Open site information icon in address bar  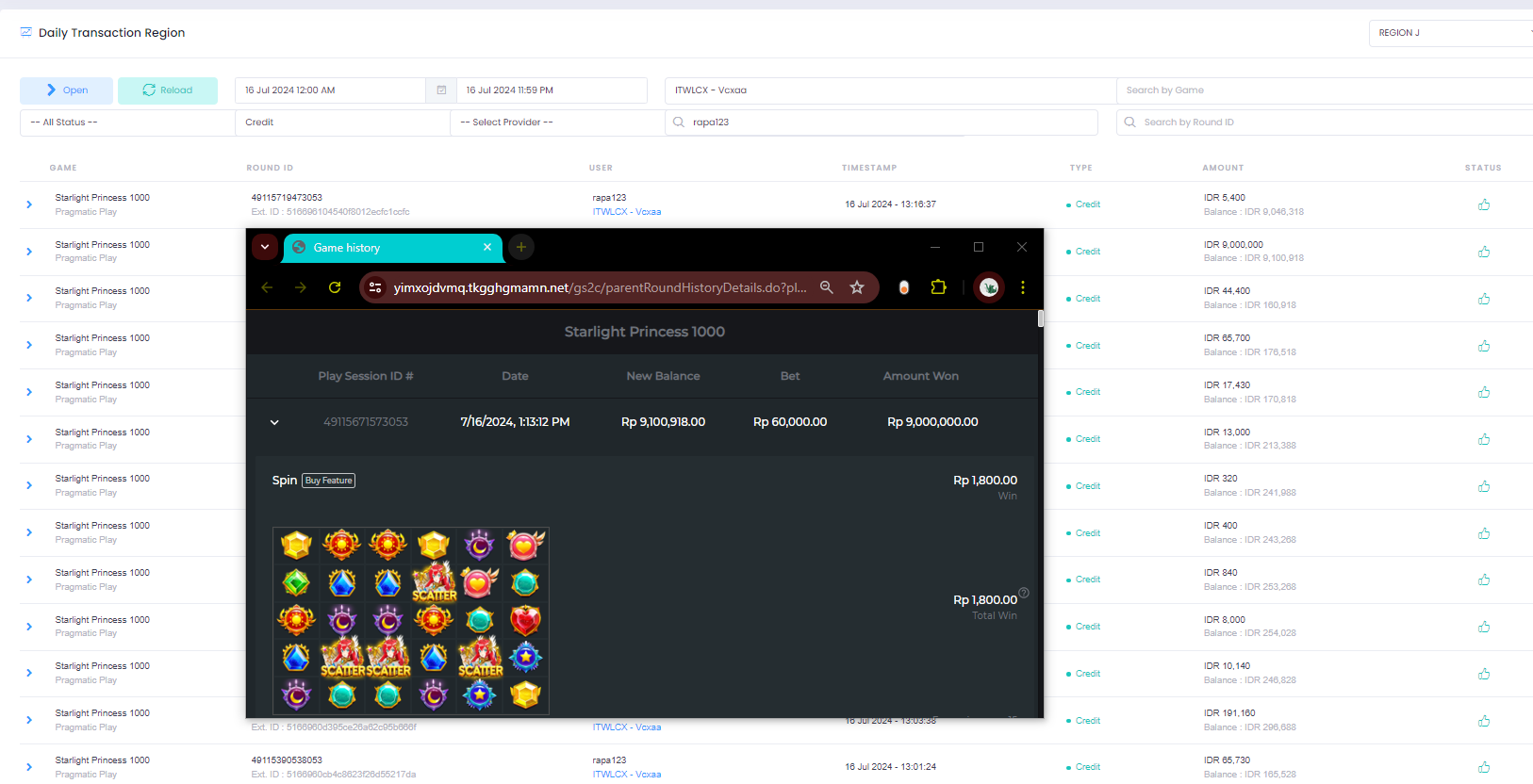(x=375, y=287)
